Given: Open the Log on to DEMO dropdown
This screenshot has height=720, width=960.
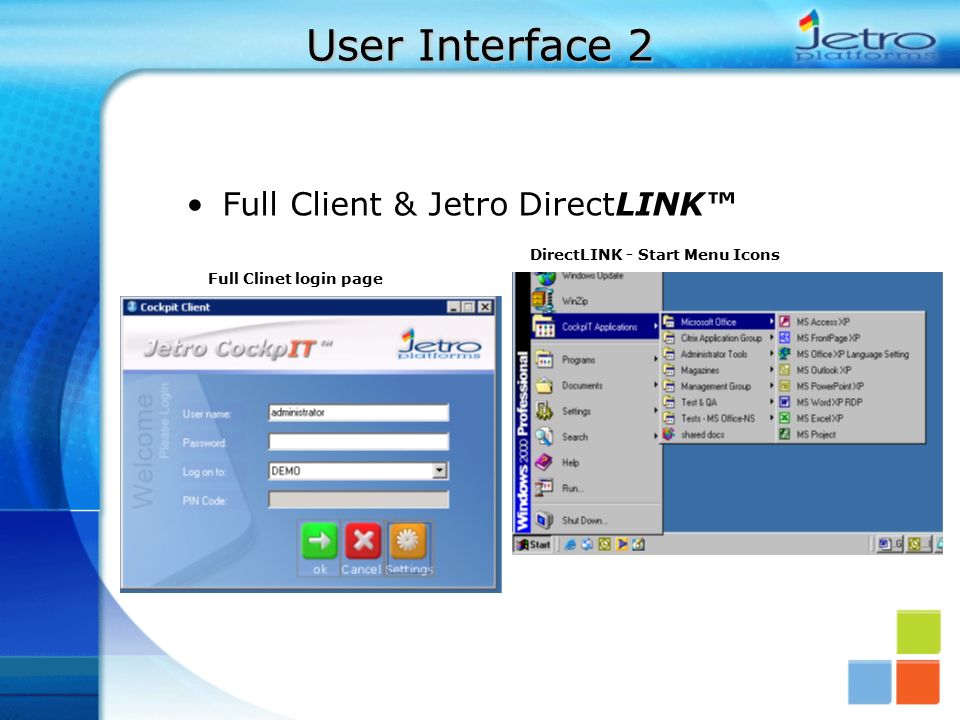Looking at the screenshot, I should (x=440, y=471).
